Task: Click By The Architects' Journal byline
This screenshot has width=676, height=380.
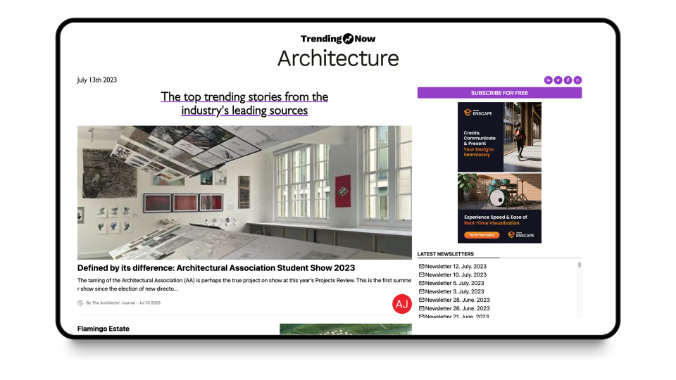Action: click(x=123, y=303)
